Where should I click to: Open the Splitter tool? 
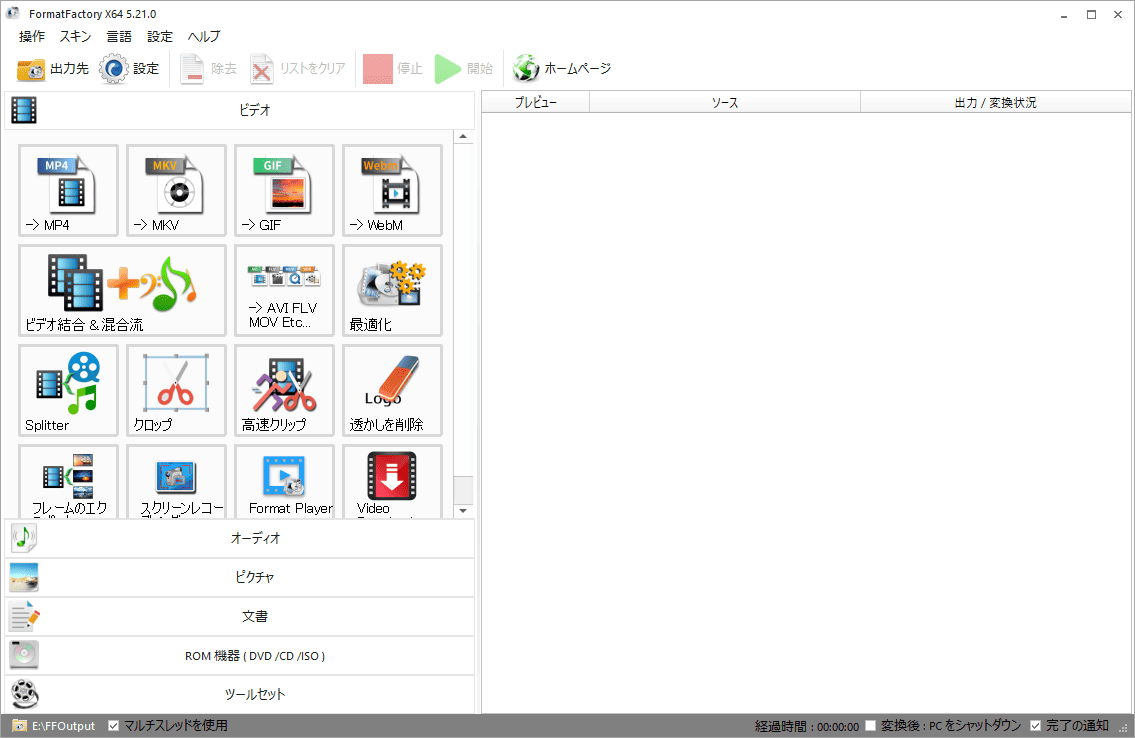click(x=68, y=390)
